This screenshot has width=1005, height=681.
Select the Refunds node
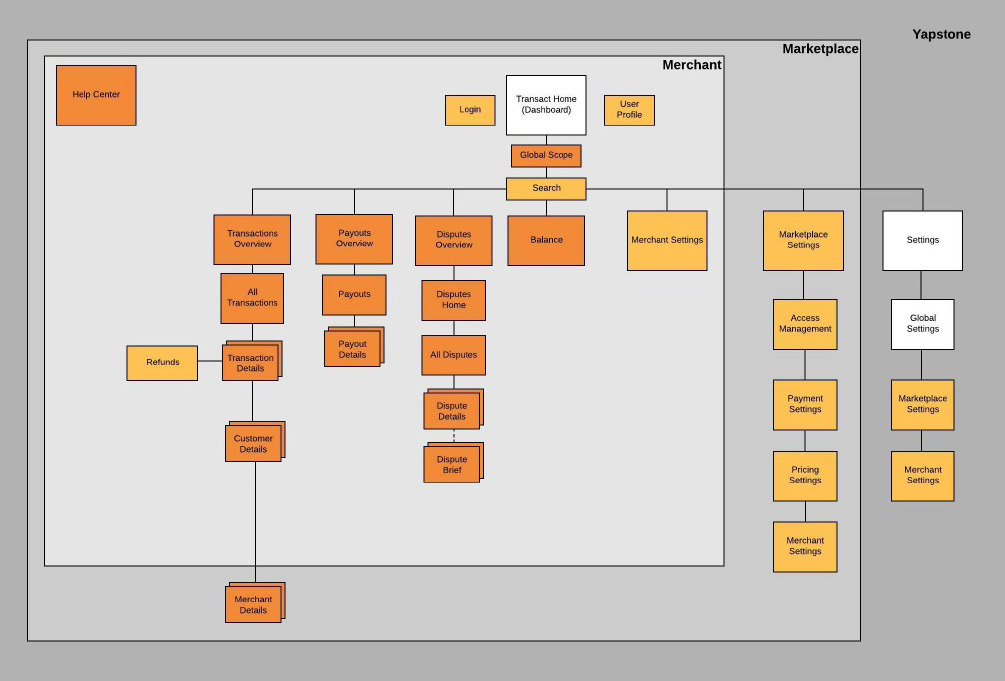tap(162, 363)
